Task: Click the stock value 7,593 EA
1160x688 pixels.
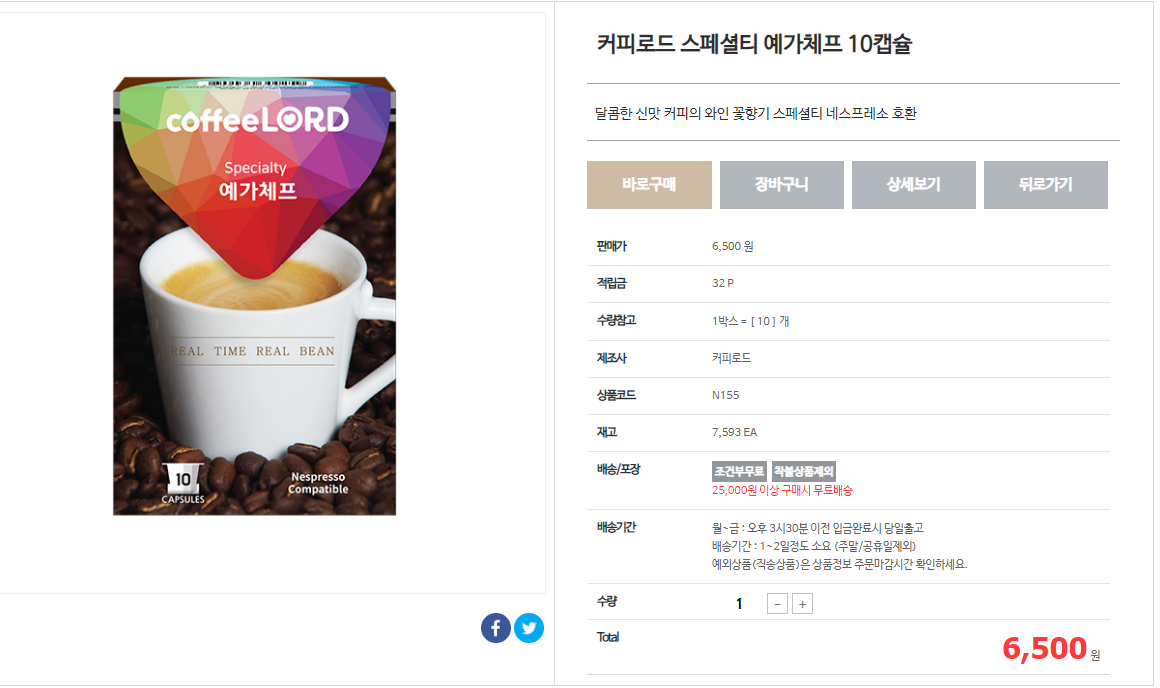Action: coord(735,432)
